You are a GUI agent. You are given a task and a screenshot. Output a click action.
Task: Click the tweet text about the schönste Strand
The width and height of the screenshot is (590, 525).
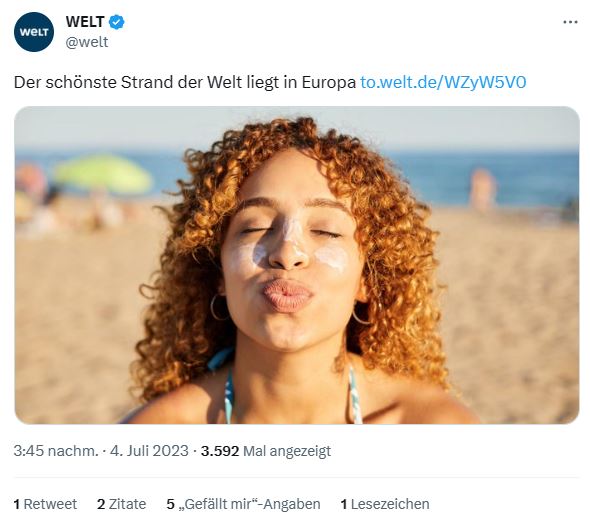pos(184,82)
